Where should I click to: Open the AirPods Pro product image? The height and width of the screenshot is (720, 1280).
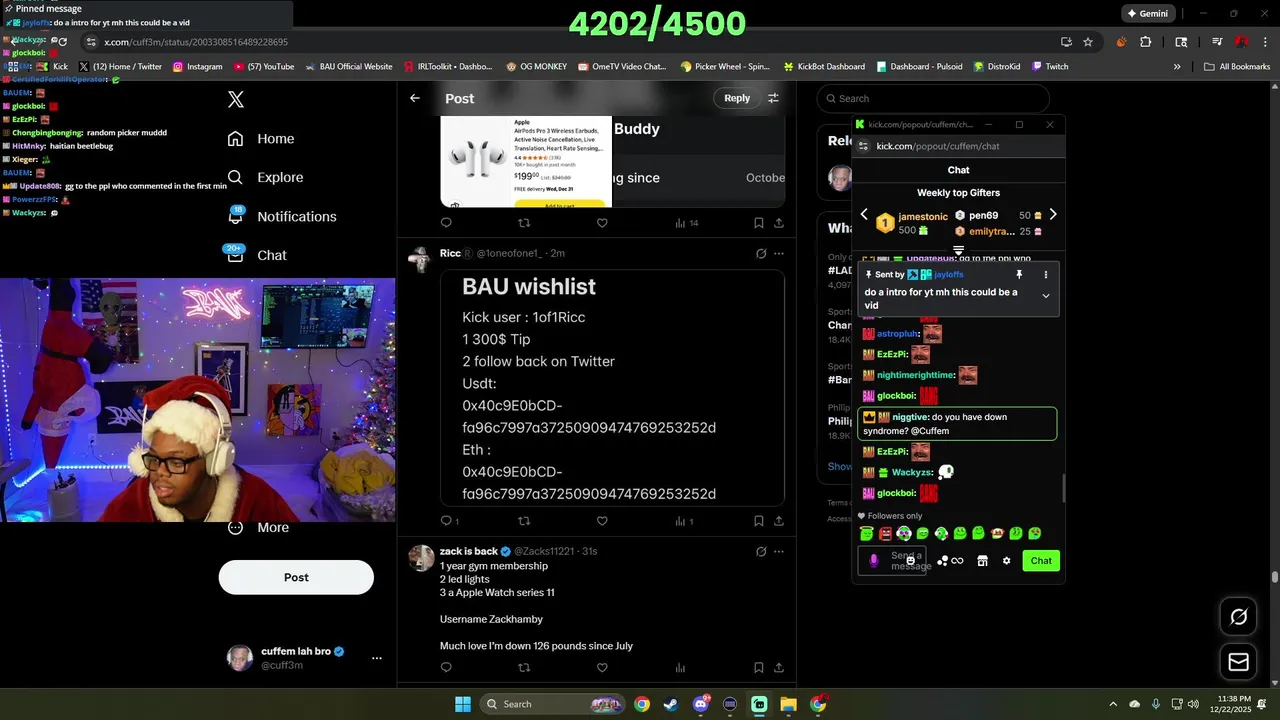526,162
